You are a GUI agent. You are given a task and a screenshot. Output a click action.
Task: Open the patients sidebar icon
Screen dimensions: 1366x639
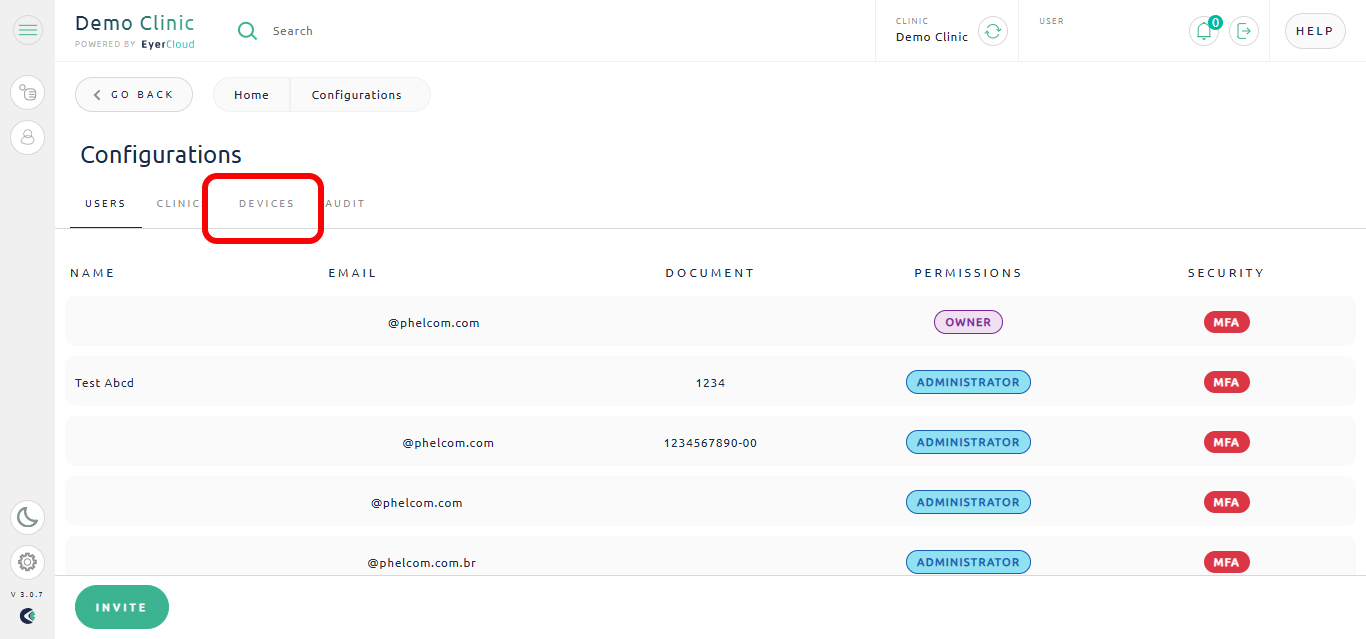coord(28,137)
